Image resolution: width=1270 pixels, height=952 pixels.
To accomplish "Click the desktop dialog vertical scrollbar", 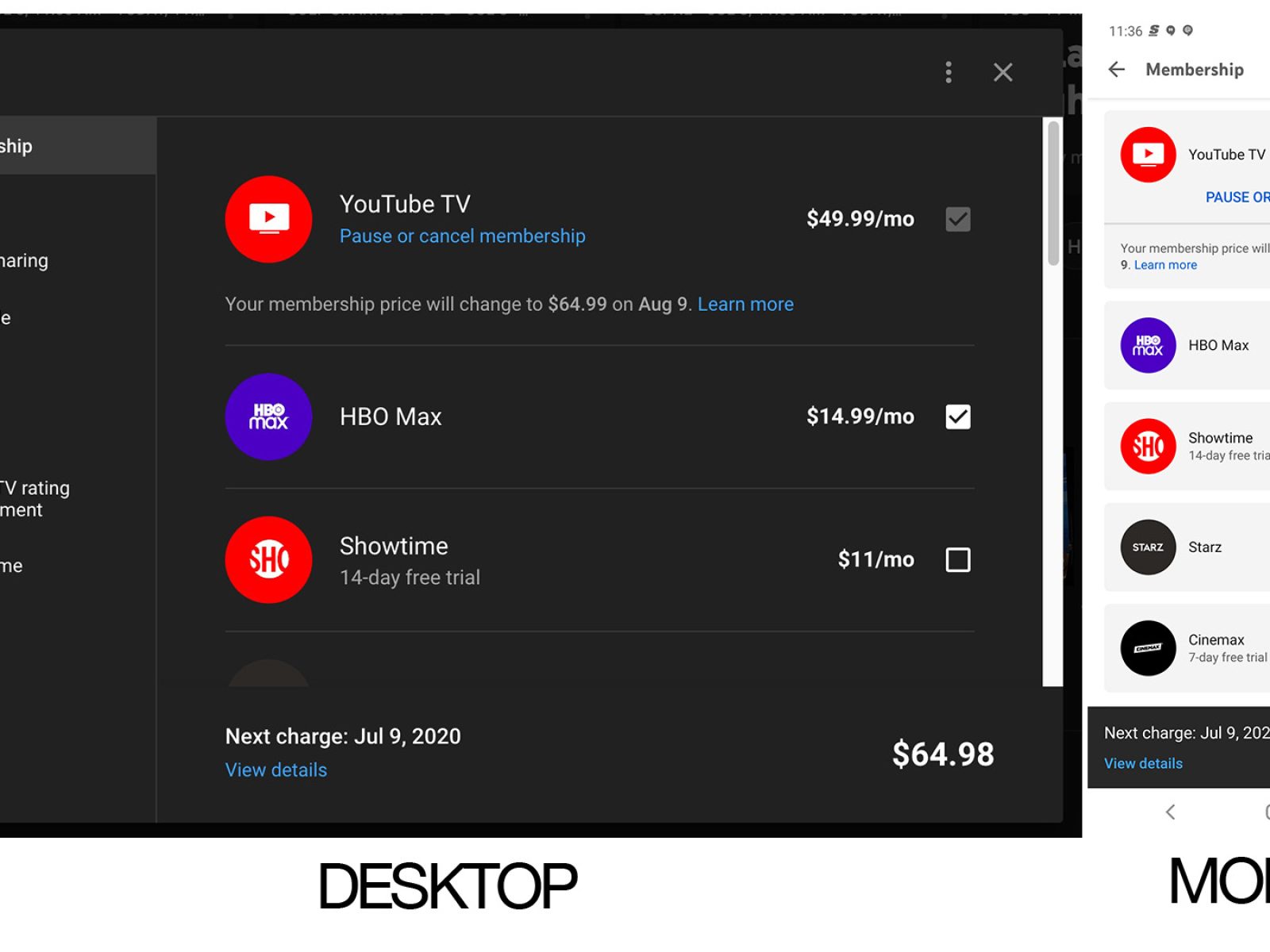I will pyautogui.click(x=1053, y=193).
